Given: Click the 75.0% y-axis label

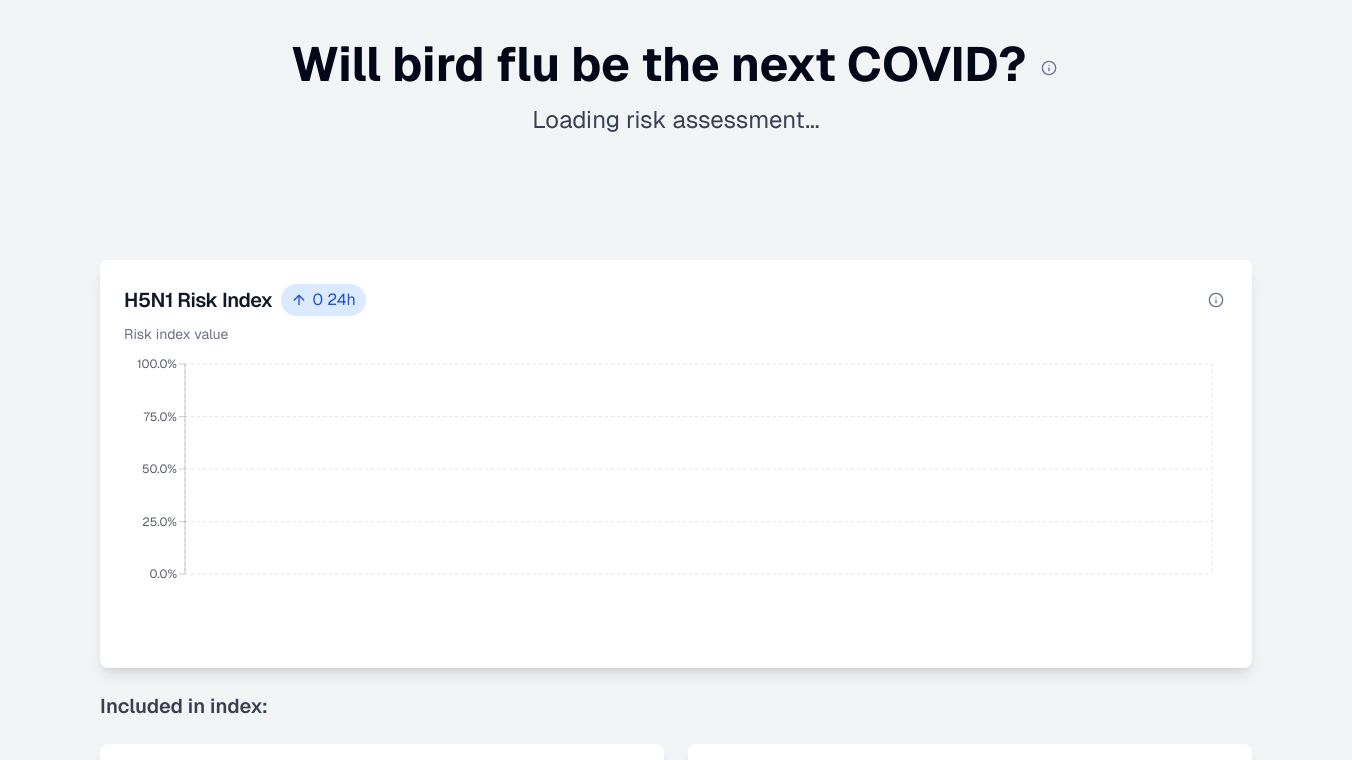Looking at the screenshot, I should [x=159, y=417].
